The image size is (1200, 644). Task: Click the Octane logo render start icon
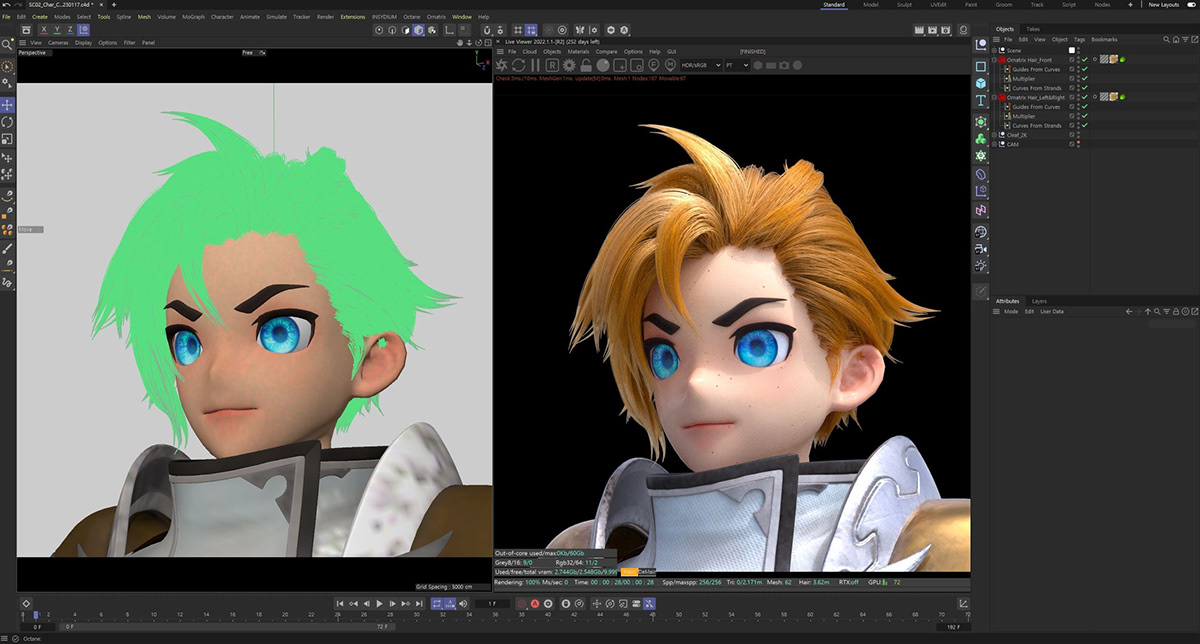502,65
